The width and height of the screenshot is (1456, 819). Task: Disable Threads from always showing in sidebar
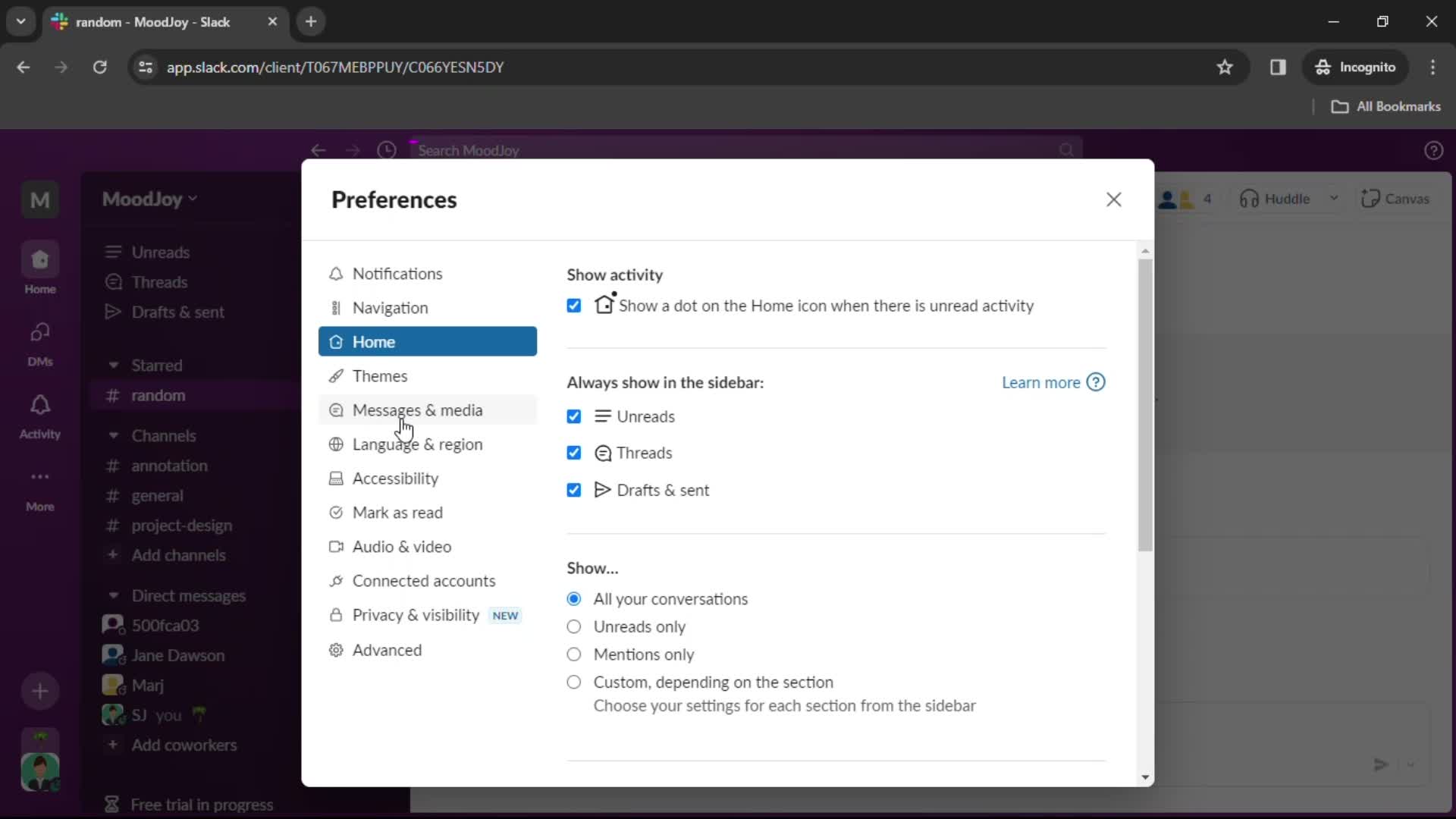[575, 453]
